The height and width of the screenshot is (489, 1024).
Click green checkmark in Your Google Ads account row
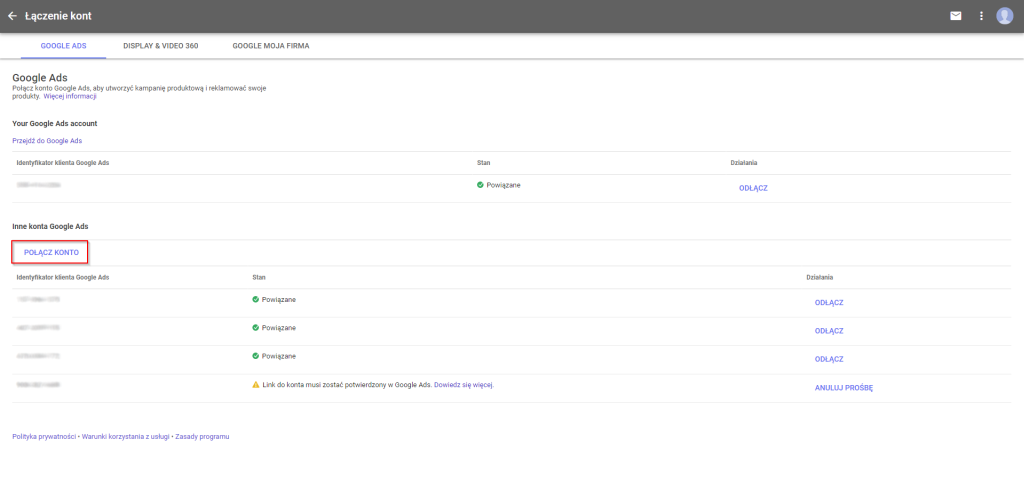tap(481, 185)
